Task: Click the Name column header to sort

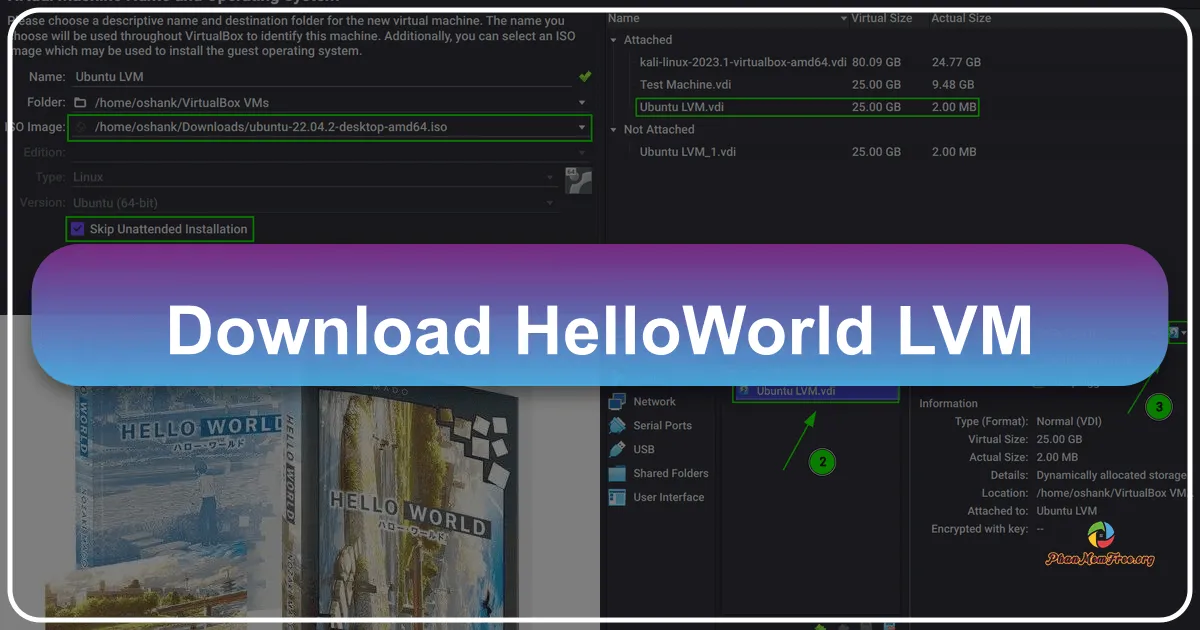Action: coord(623,17)
